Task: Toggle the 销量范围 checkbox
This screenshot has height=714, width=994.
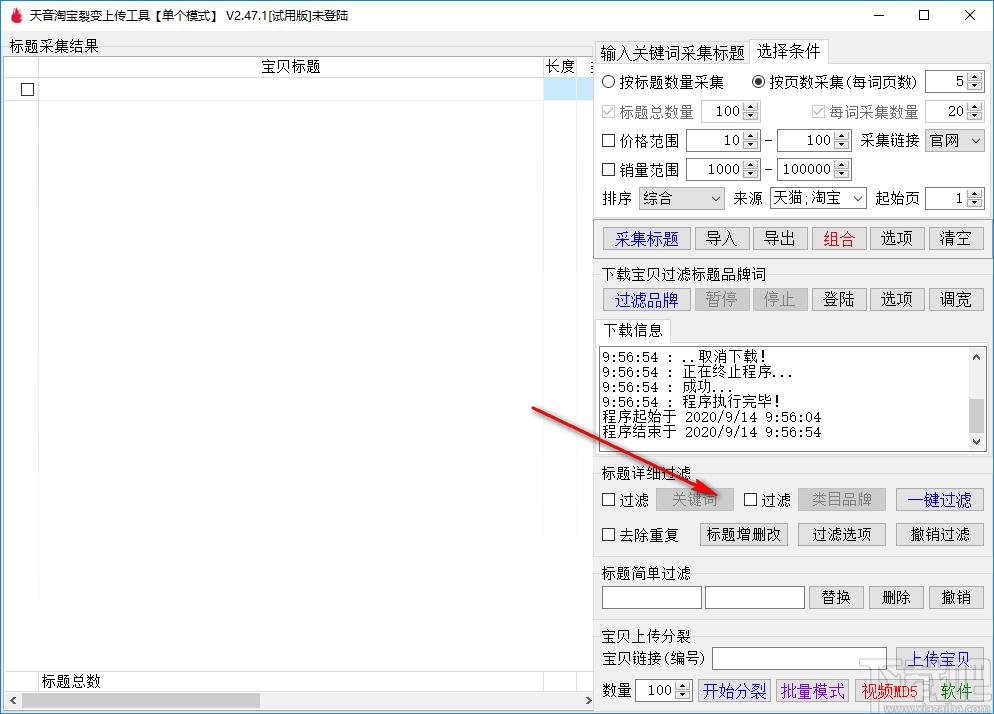Action: [x=608, y=169]
